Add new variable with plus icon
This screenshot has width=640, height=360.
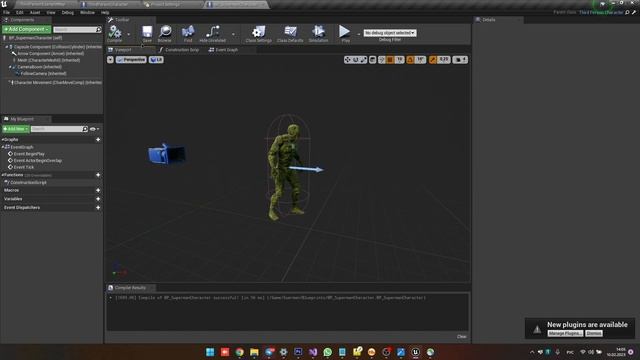(98, 199)
